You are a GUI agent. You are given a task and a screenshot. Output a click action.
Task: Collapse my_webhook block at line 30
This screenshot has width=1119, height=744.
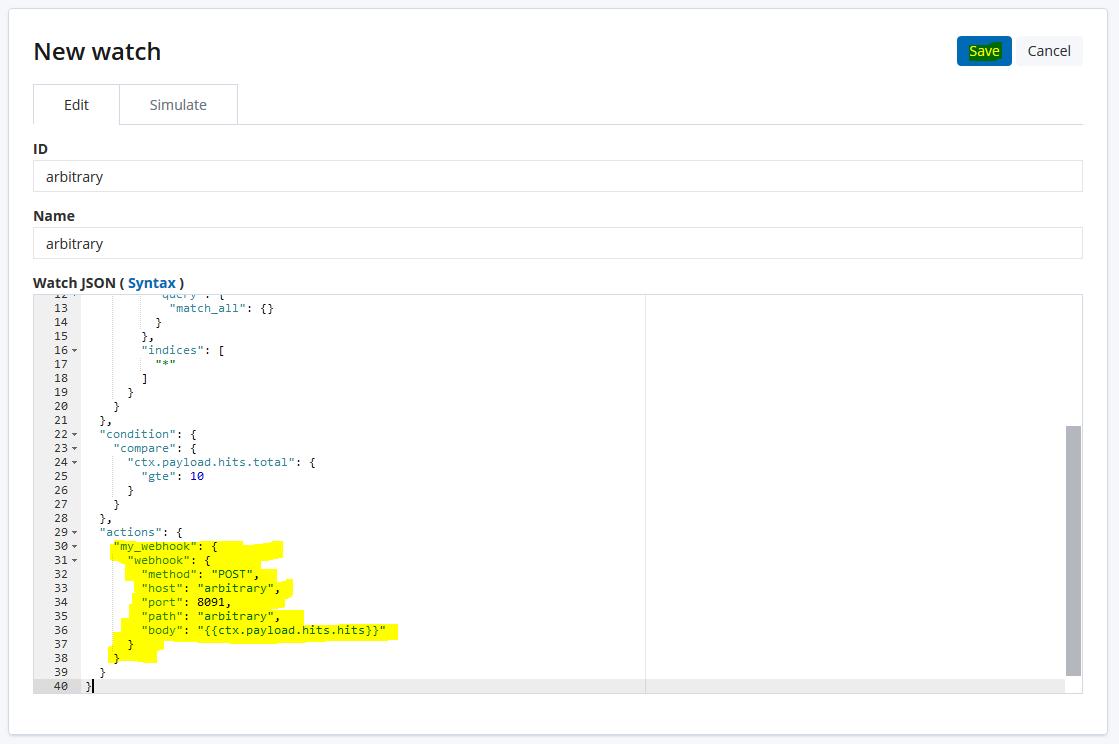[x=74, y=546]
